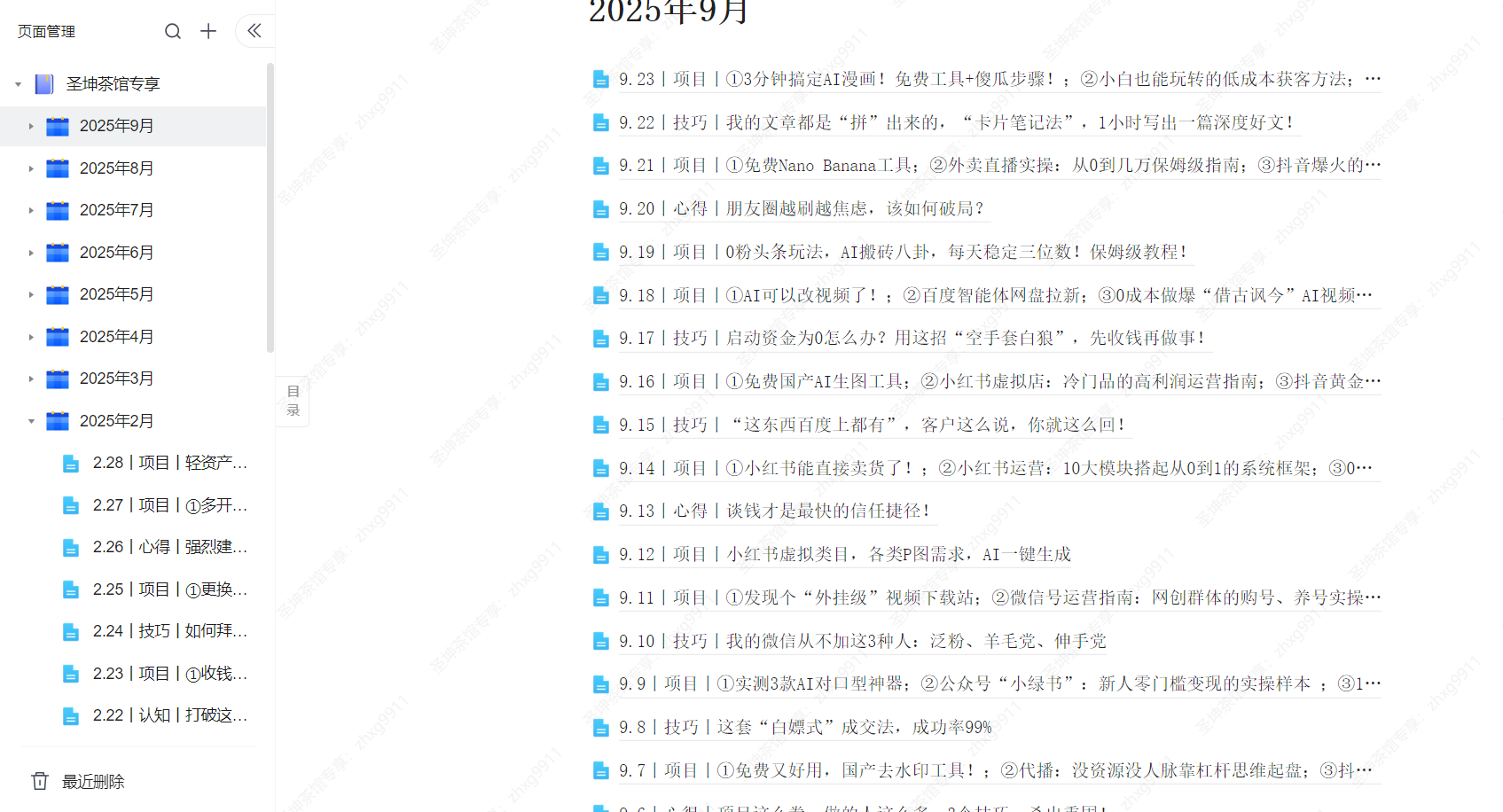Select the 2025年6月 folder in sidebar
This screenshot has width=1503, height=812.
pos(133,253)
